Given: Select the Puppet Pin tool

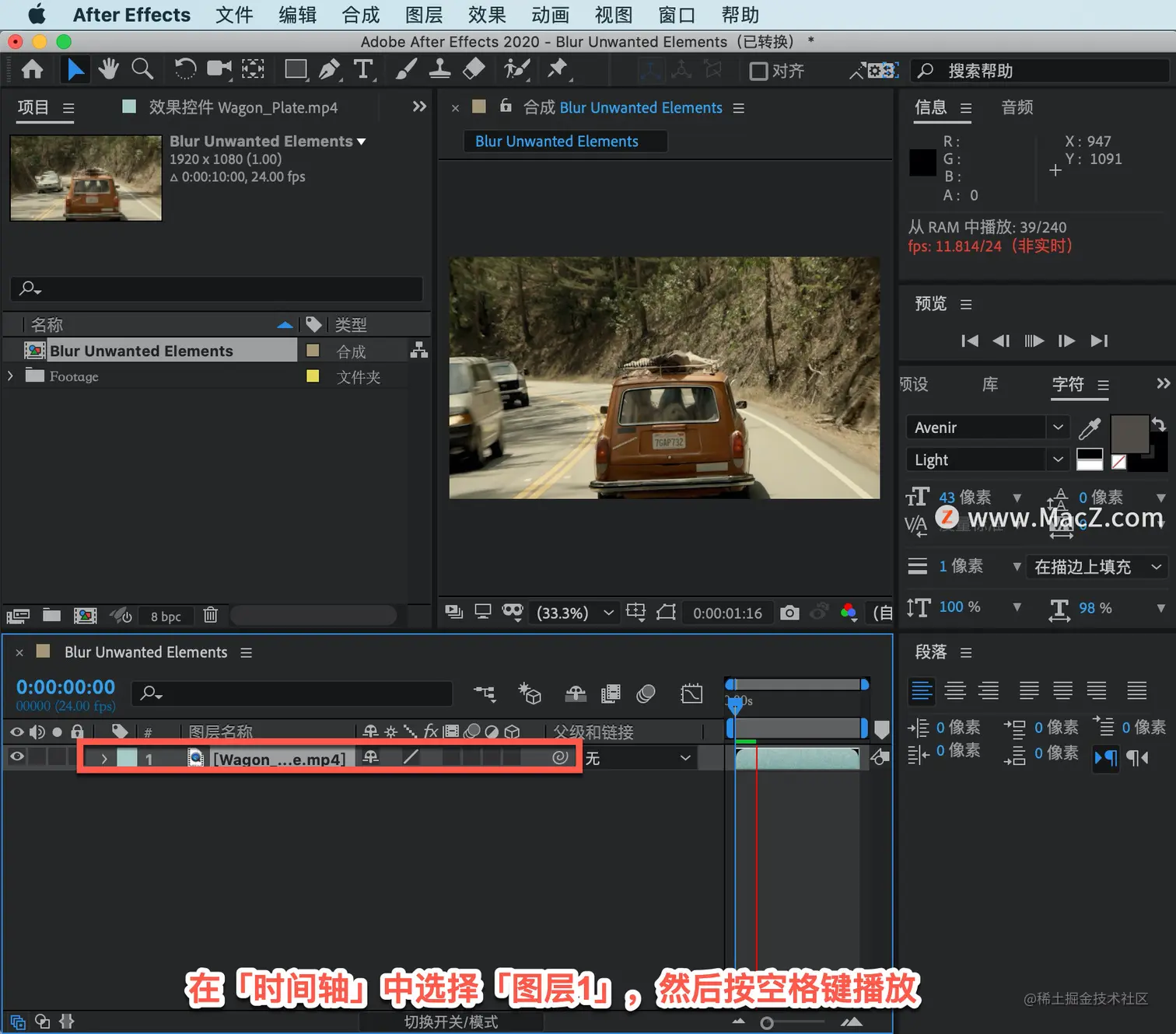Looking at the screenshot, I should coord(558,69).
